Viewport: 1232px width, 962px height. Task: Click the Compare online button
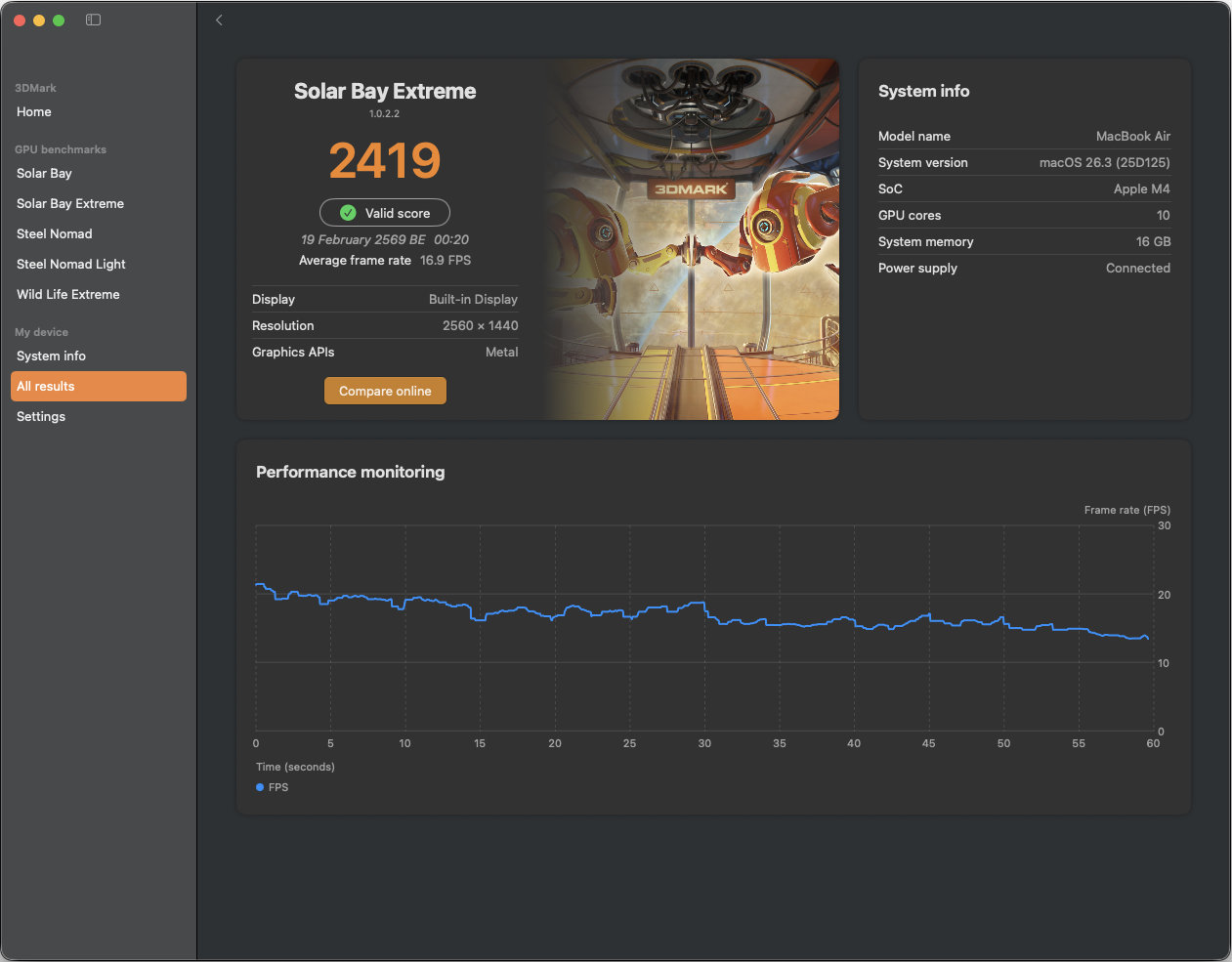(385, 391)
